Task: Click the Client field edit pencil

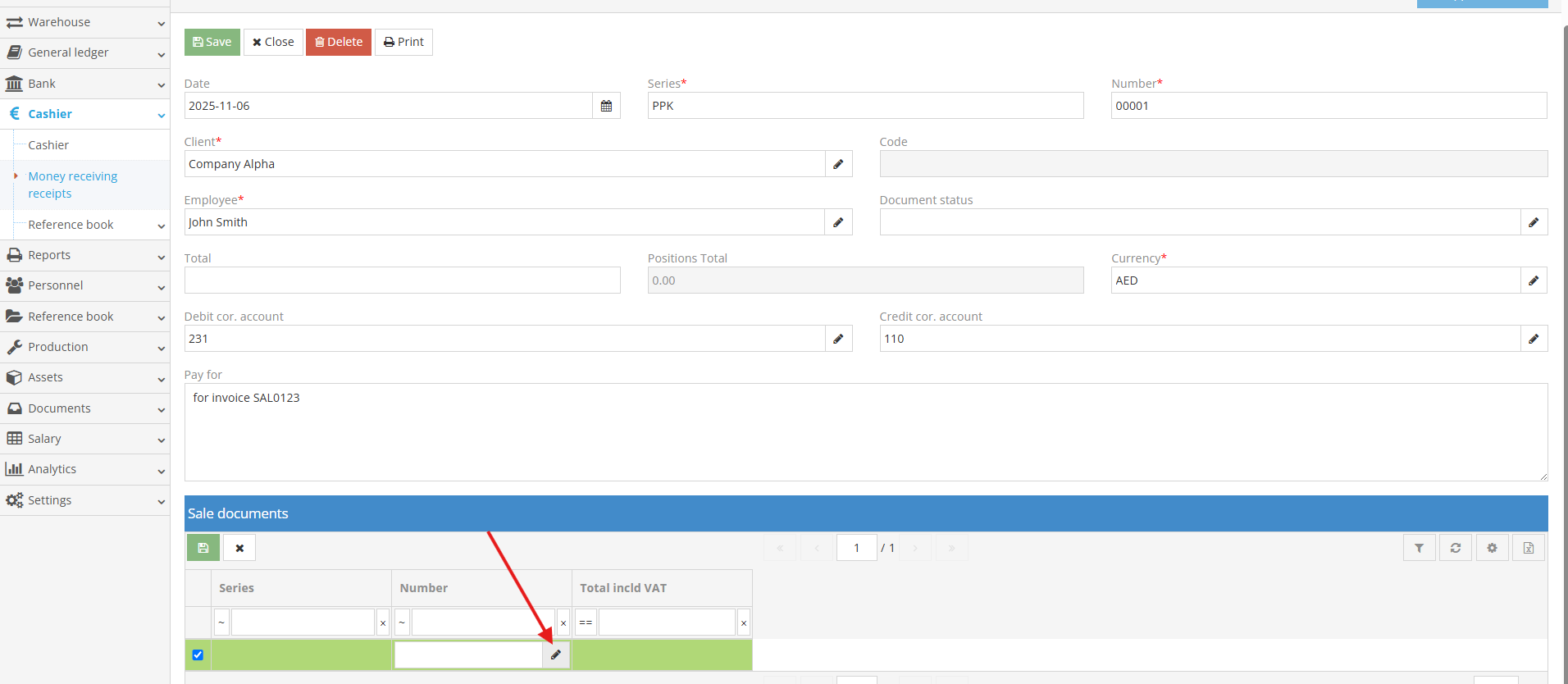Action: pyautogui.click(x=838, y=164)
